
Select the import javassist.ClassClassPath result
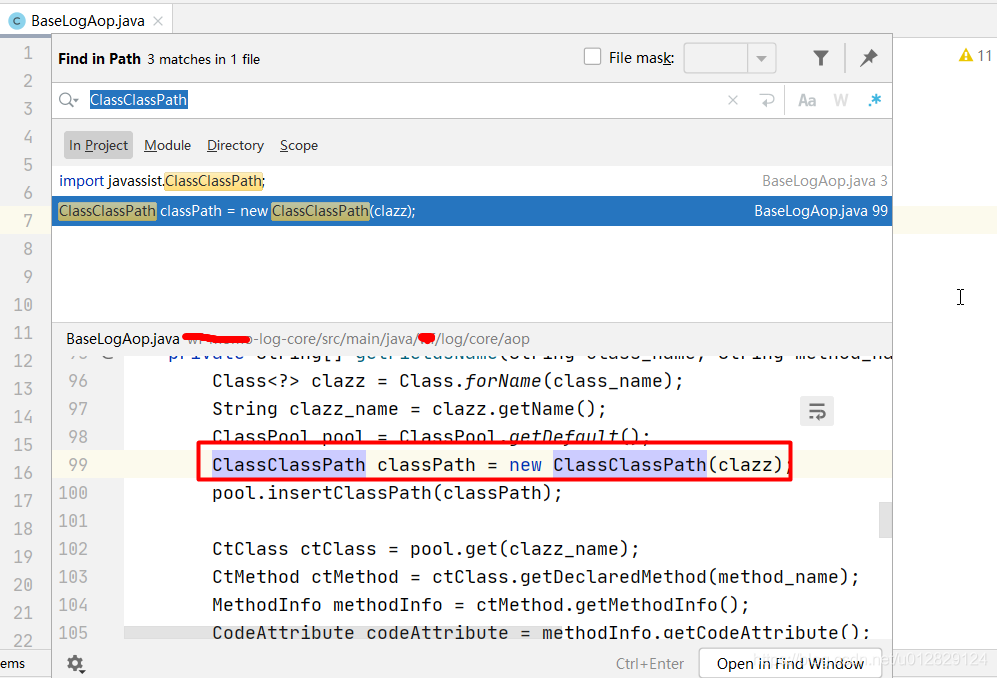pyautogui.click(x=472, y=181)
